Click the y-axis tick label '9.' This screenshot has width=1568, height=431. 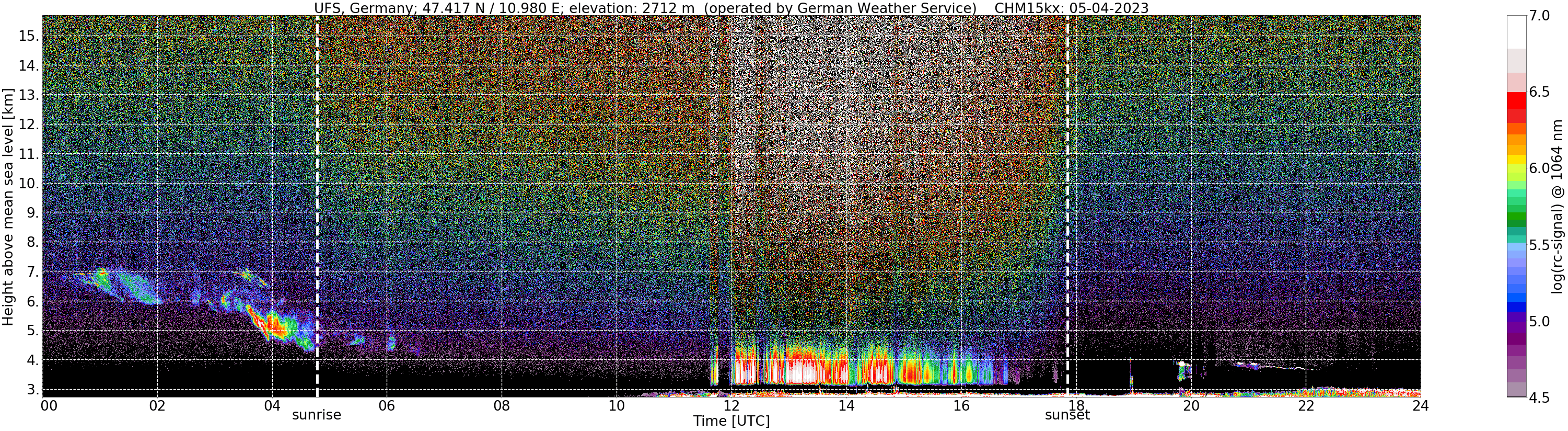point(32,213)
